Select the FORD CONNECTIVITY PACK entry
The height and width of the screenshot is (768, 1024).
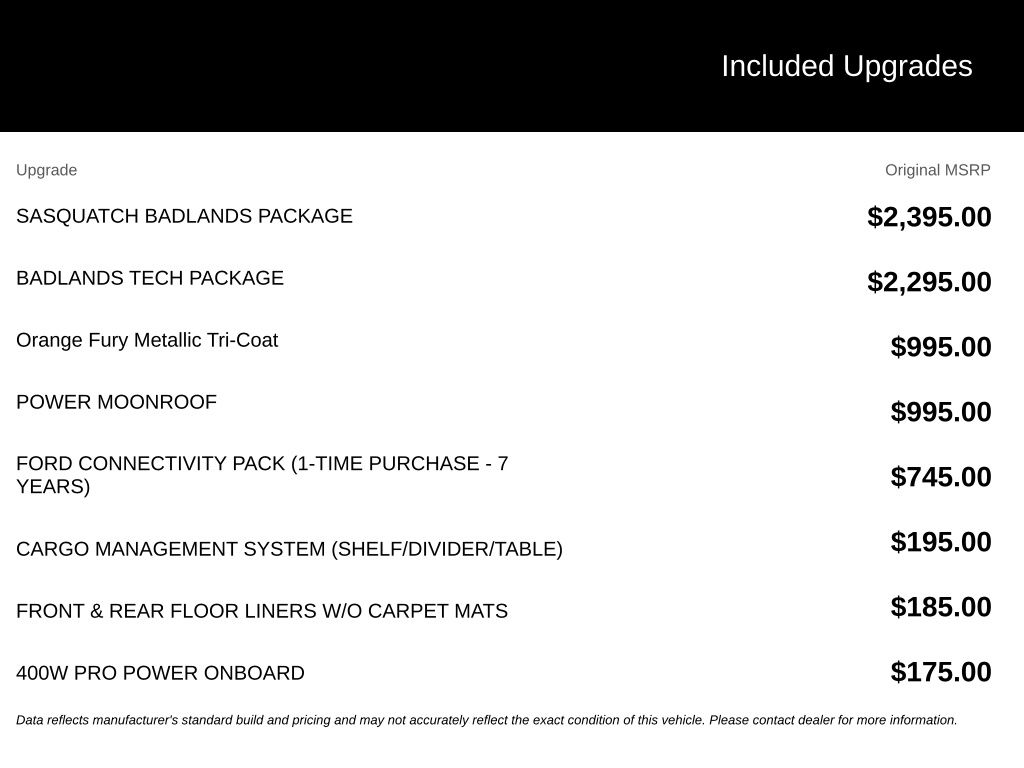(262, 475)
